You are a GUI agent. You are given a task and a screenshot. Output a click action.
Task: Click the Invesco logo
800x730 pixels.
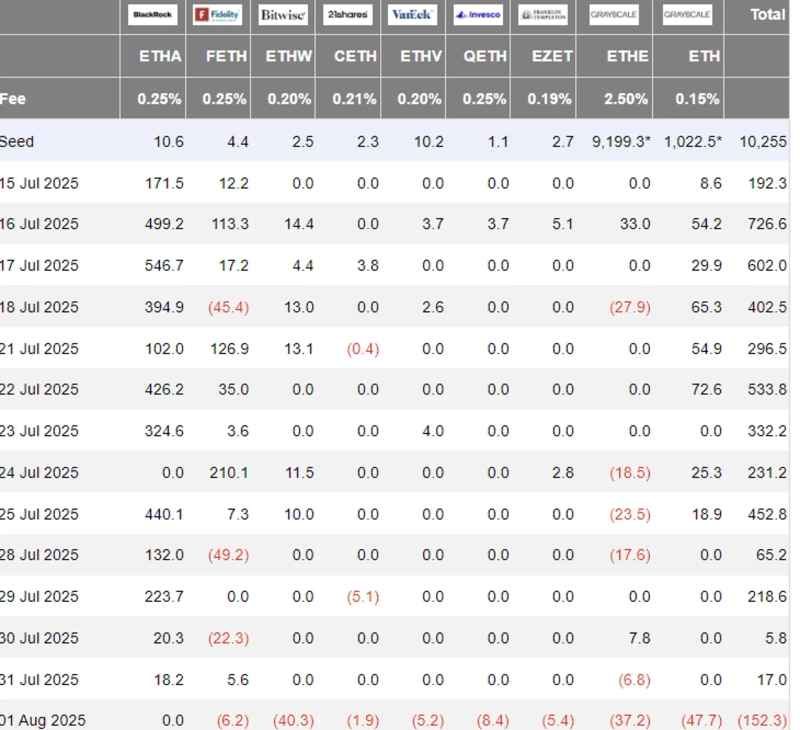tap(478, 15)
